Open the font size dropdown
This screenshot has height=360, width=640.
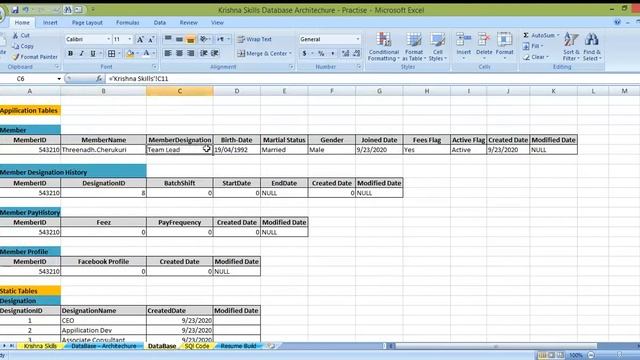[x=130, y=39]
